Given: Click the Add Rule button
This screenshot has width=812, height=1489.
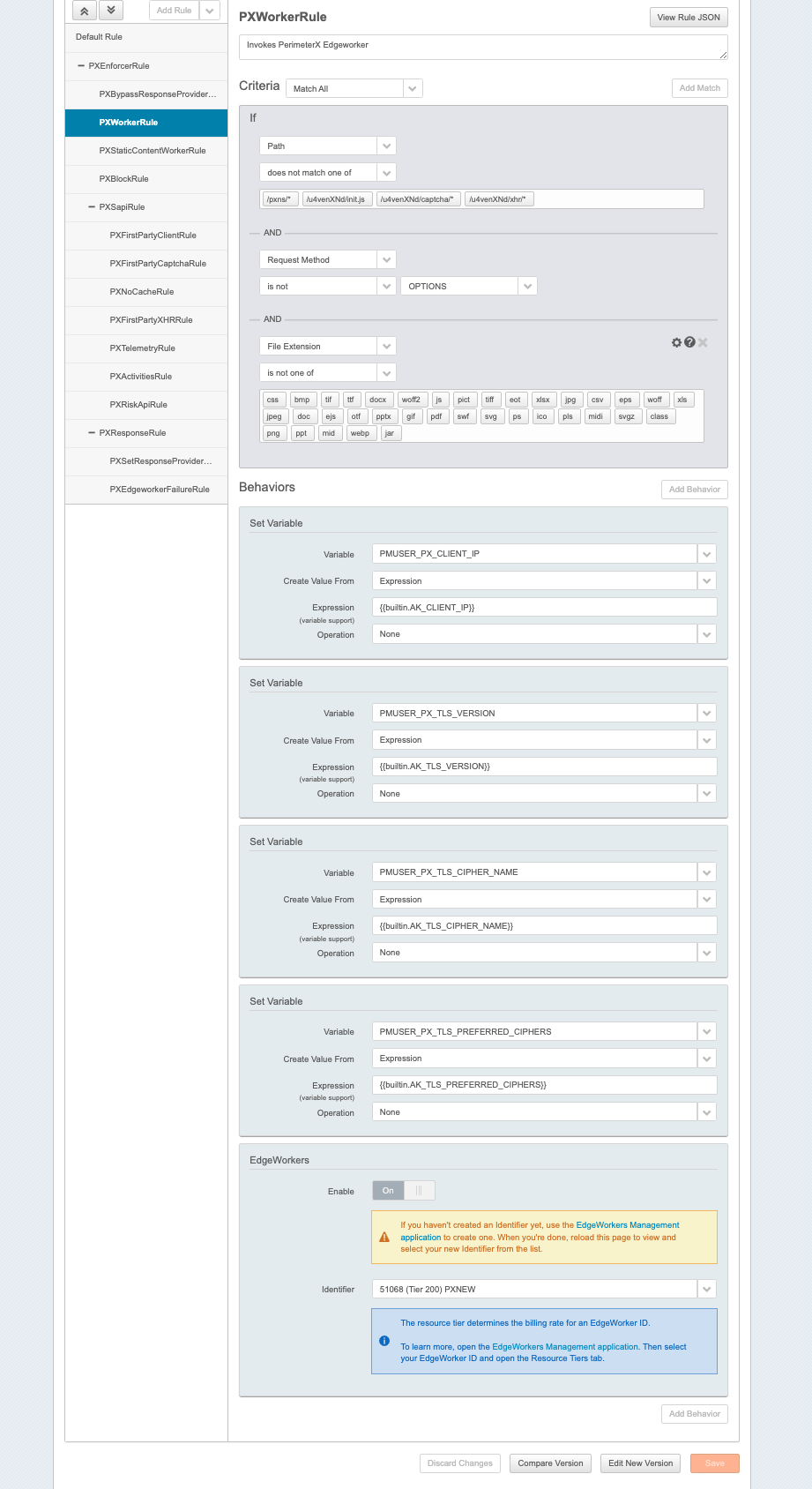Looking at the screenshot, I should [175, 11].
